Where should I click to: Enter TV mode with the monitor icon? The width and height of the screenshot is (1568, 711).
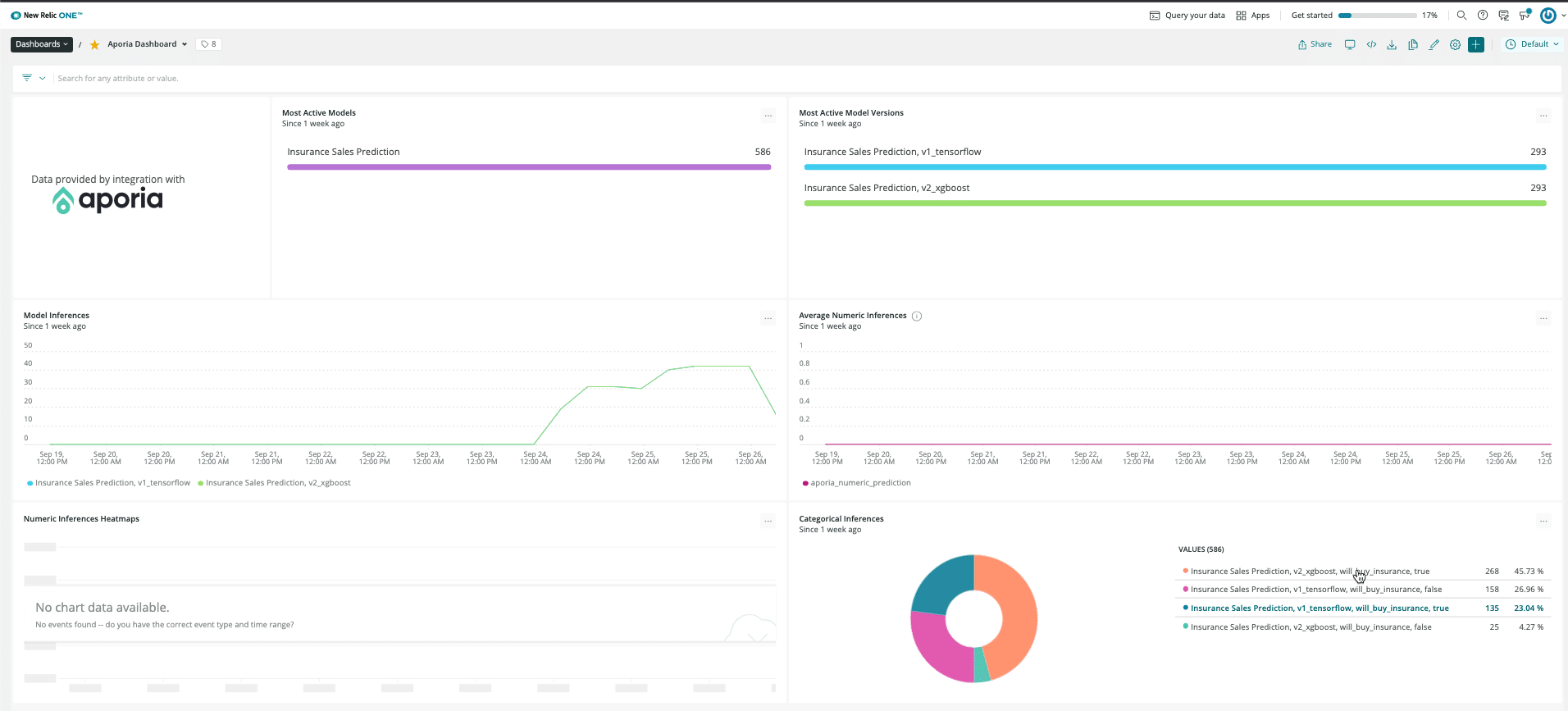point(1350,45)
